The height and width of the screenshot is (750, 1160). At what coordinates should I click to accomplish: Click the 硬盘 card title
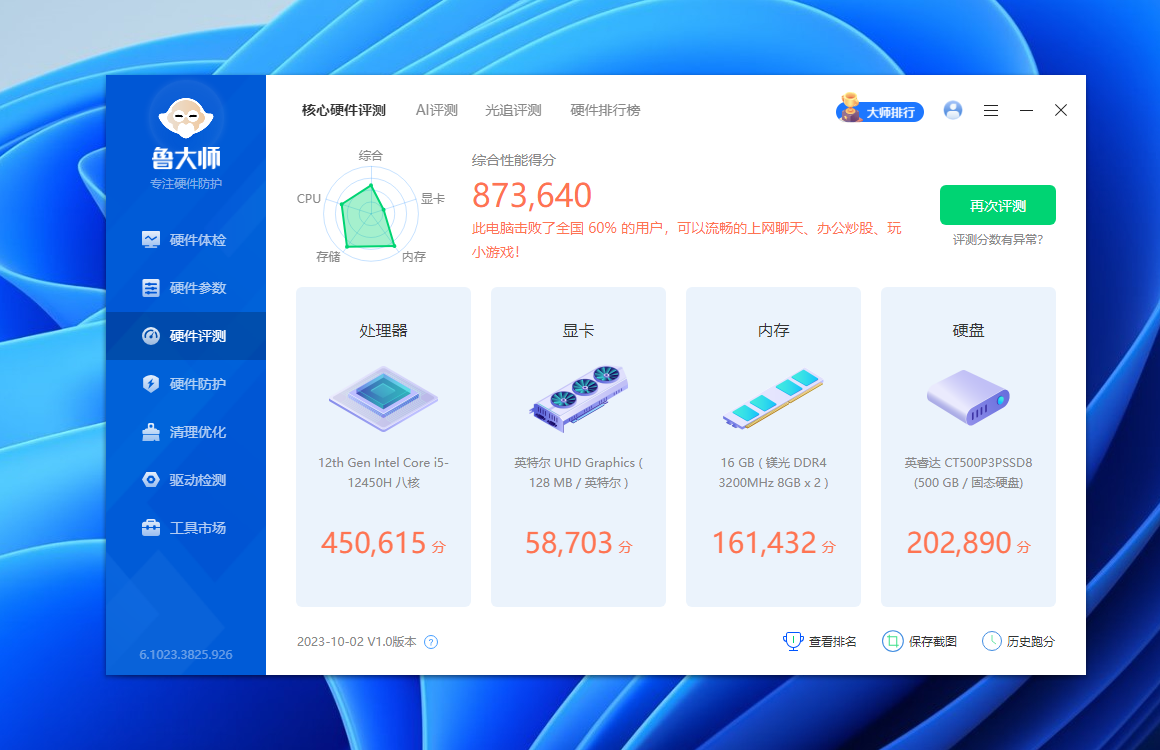pyautogui.click(x=968, y=331)
